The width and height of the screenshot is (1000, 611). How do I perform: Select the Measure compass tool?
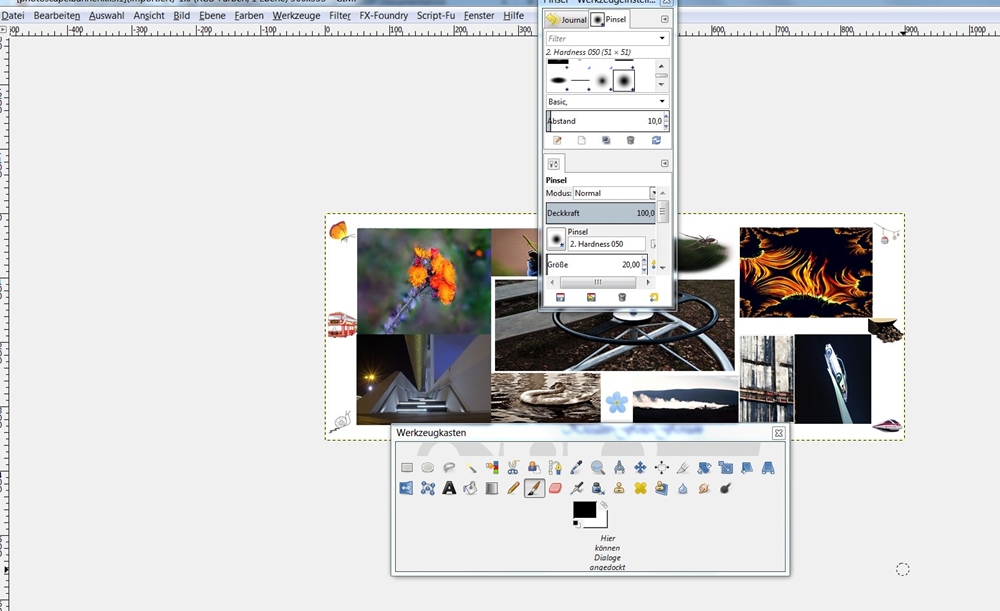619,467
